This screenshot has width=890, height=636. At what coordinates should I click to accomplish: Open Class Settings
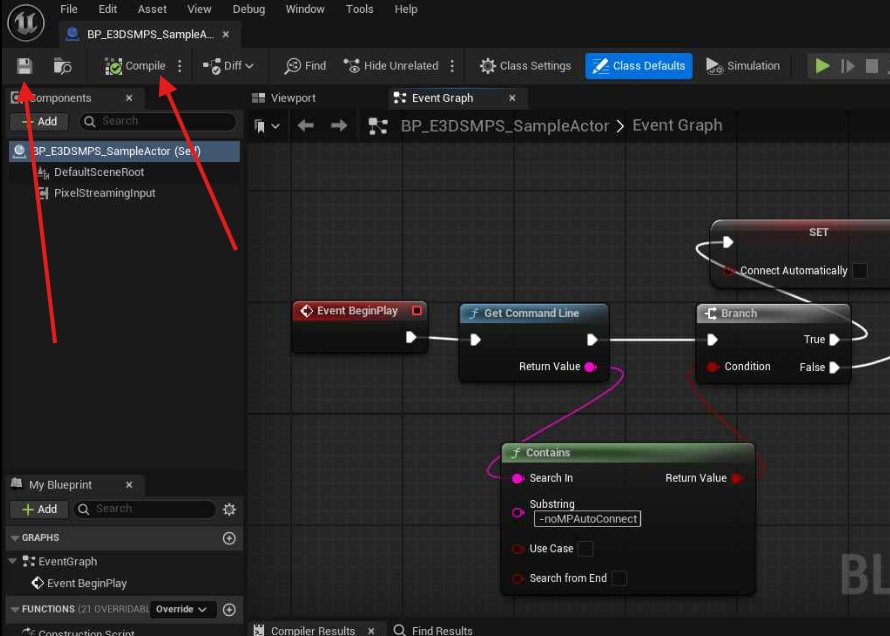525,66
